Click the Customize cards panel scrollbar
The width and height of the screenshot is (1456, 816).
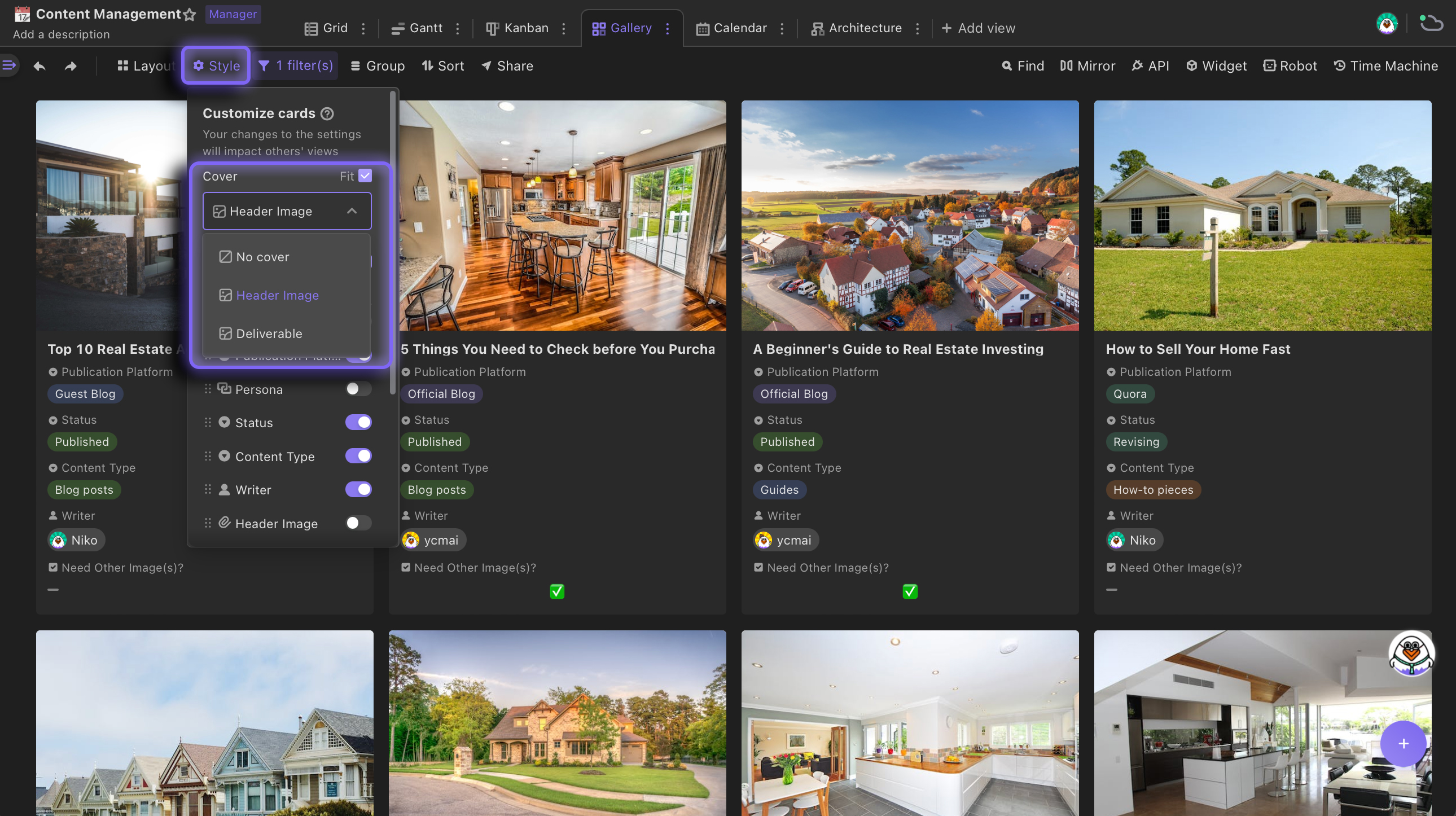point(392,243)
